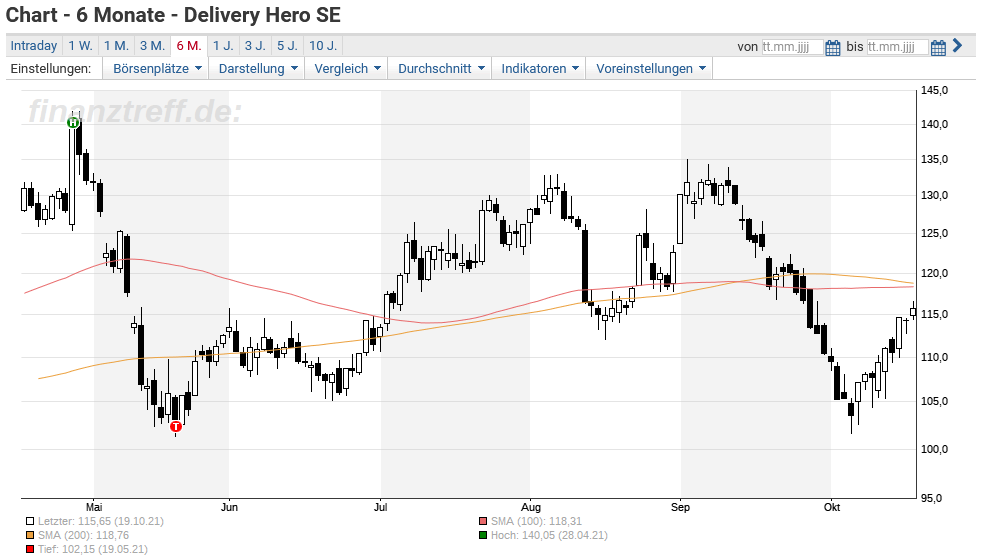985x558 pixels.
Task: Click the 'Jun' x-axis label
Action: (229, 507)
